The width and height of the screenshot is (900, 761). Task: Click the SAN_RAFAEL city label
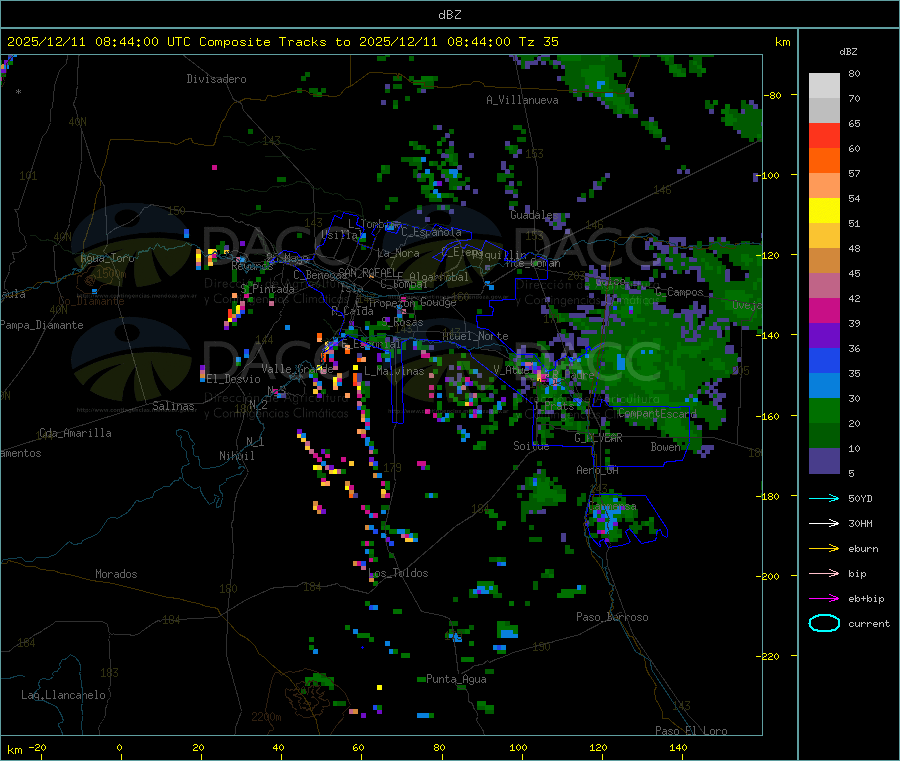coord(367,272)
